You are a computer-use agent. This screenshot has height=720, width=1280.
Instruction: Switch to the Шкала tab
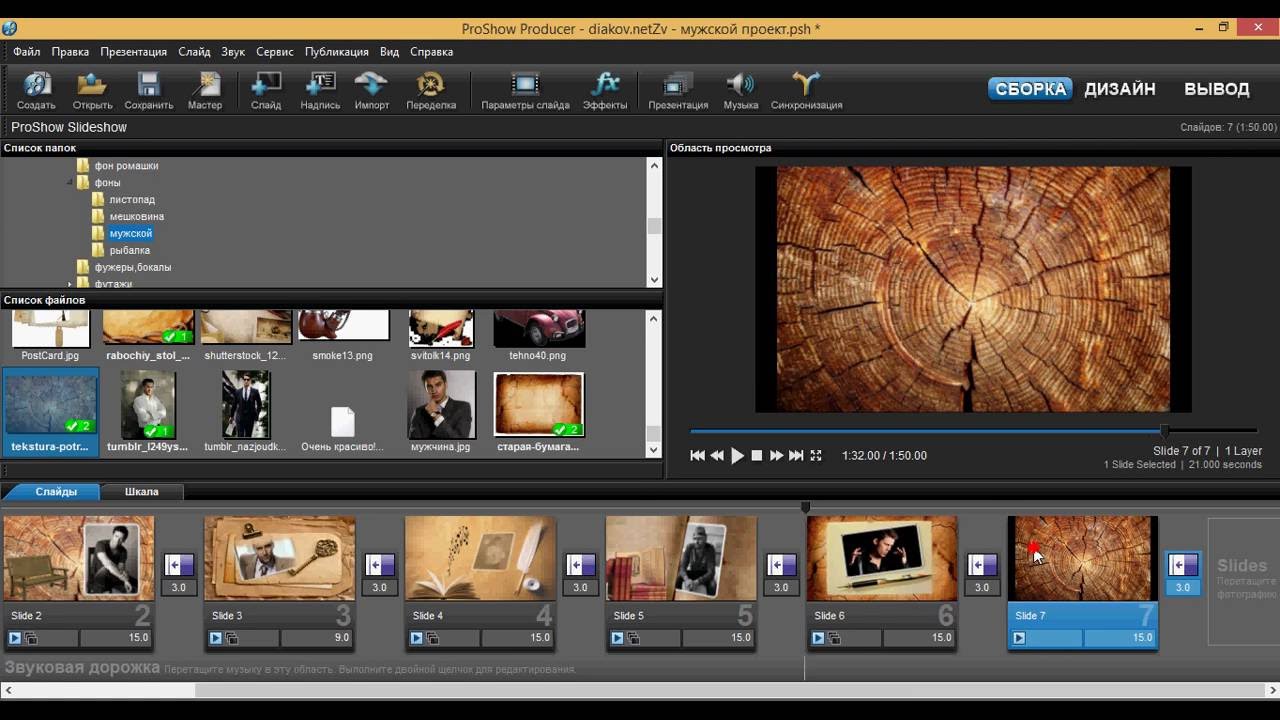click(141, 491)
